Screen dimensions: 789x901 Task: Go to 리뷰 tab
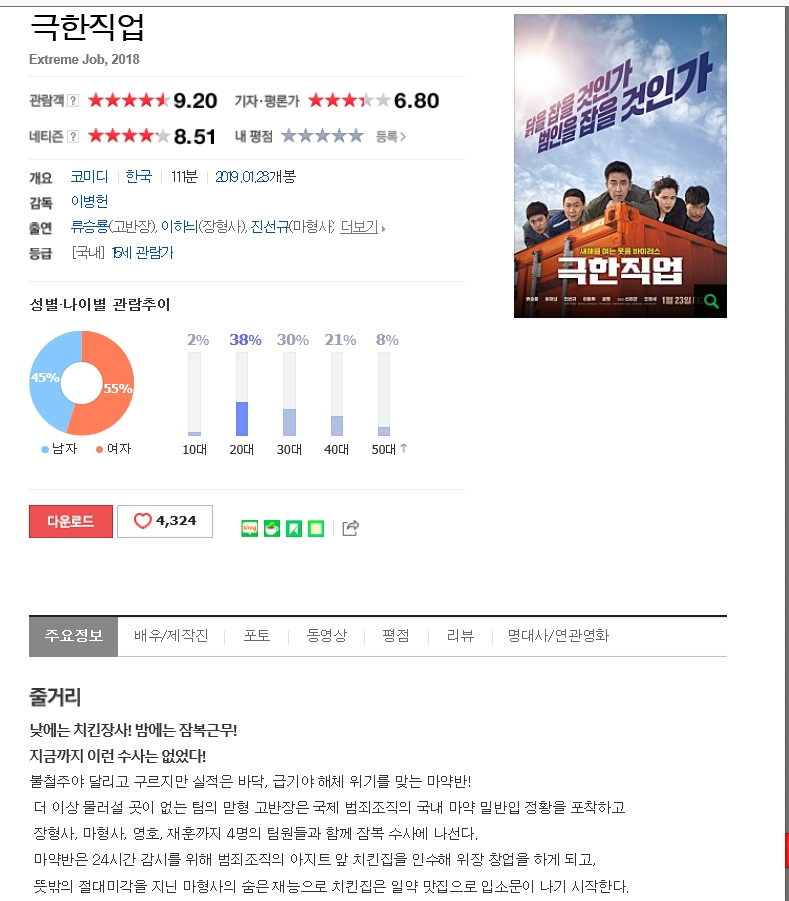(460, 636)
